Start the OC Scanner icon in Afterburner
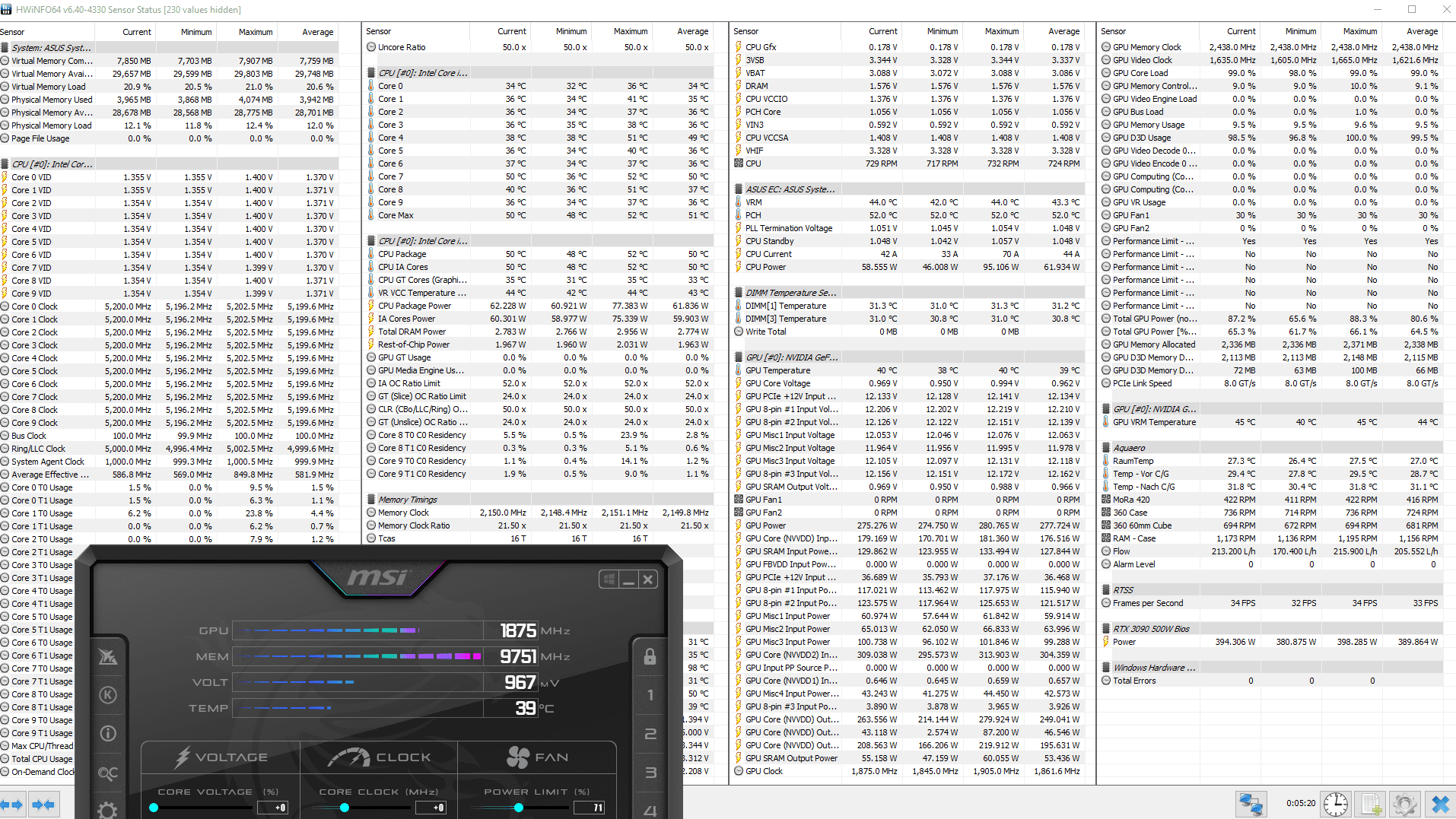Screen dimensions: 1456x819 (x=108, y=773)
